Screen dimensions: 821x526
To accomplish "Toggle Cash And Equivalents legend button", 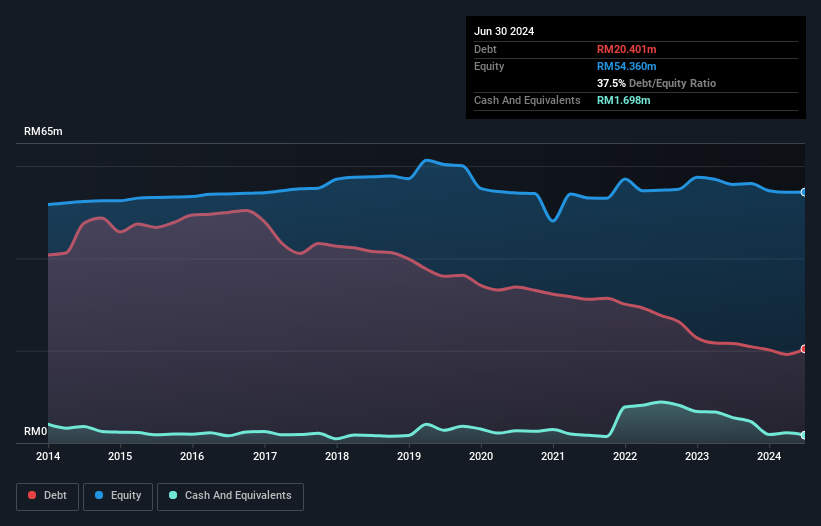I will [x=230, y=496].
